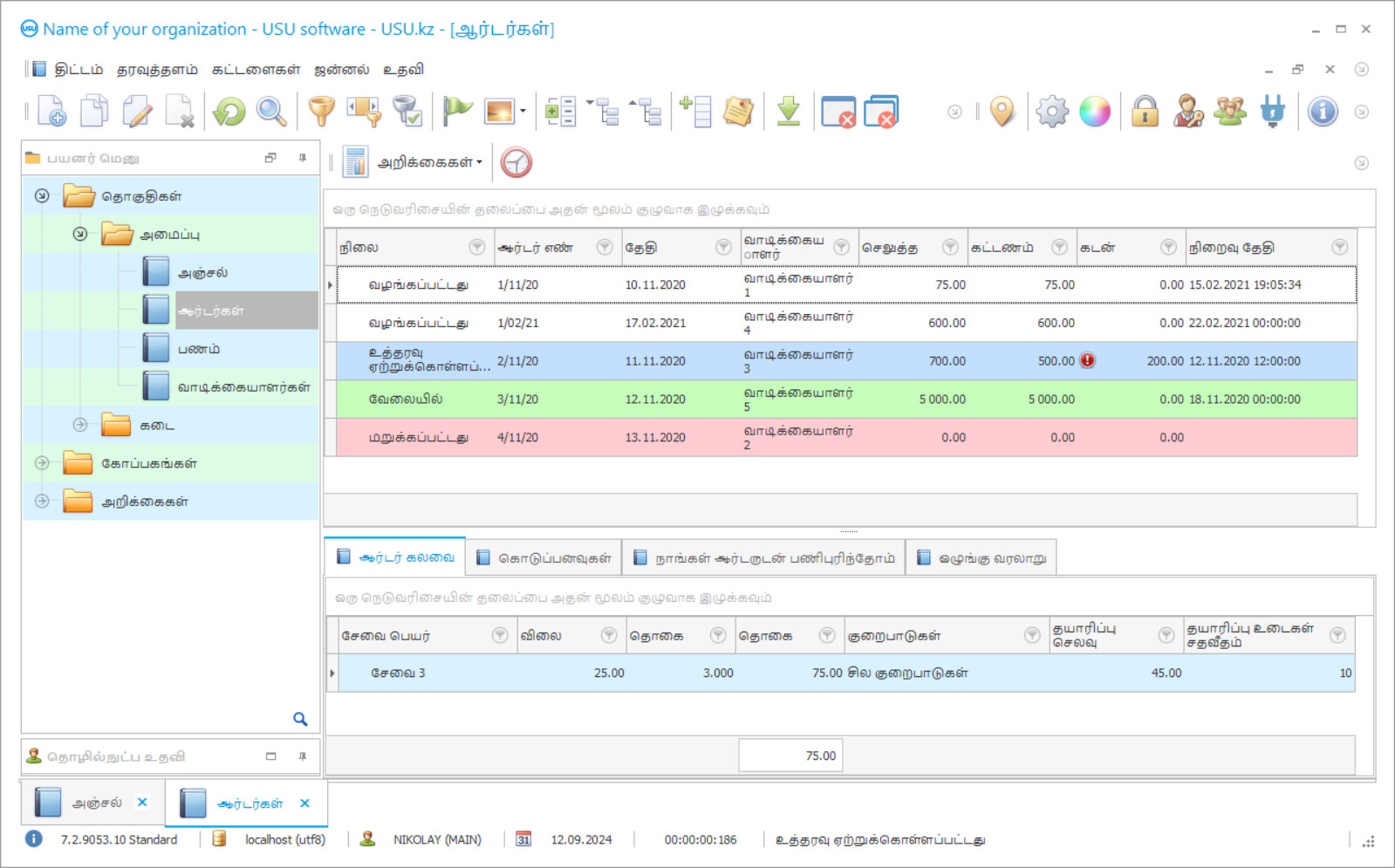The width and height of the screenshot is (1395, 868).
Task: Open dropdown arrow beside the picture icon
Action: tap(523, 112)
